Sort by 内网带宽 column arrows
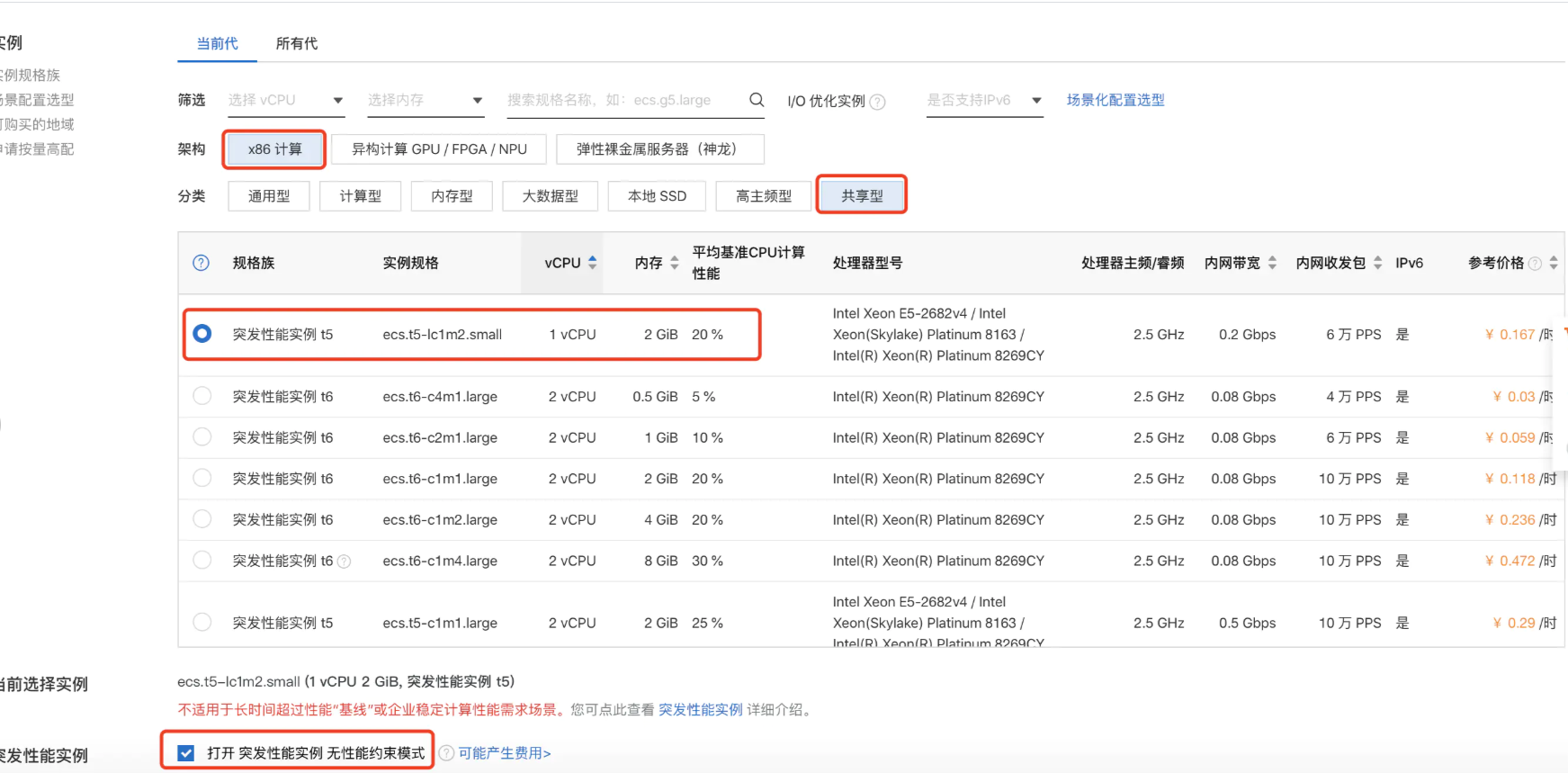 click(x=1272, y=263)
